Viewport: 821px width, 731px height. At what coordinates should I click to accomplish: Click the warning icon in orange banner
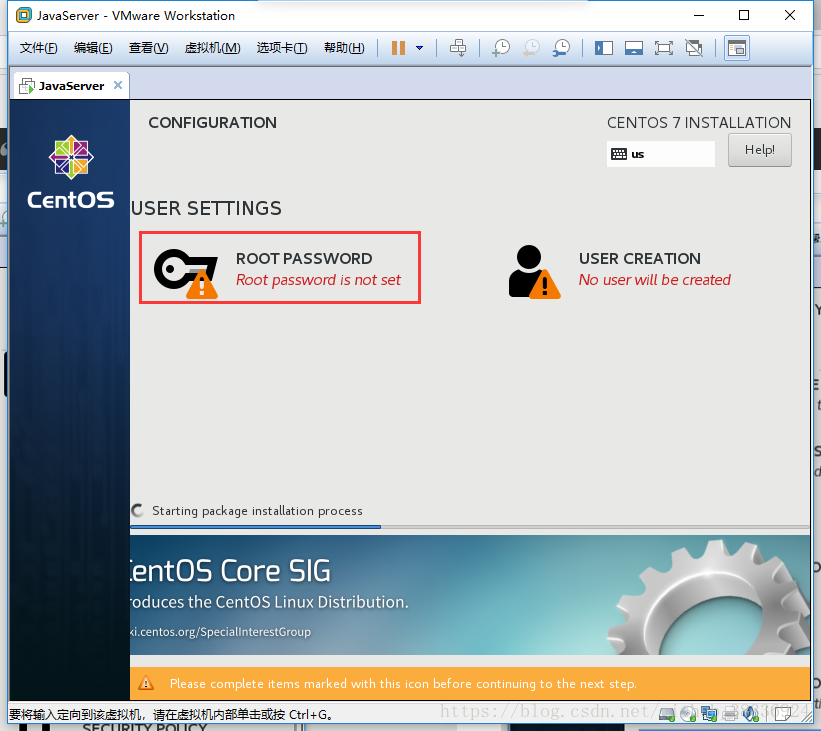pyautogui.click(x=146, y=683)
